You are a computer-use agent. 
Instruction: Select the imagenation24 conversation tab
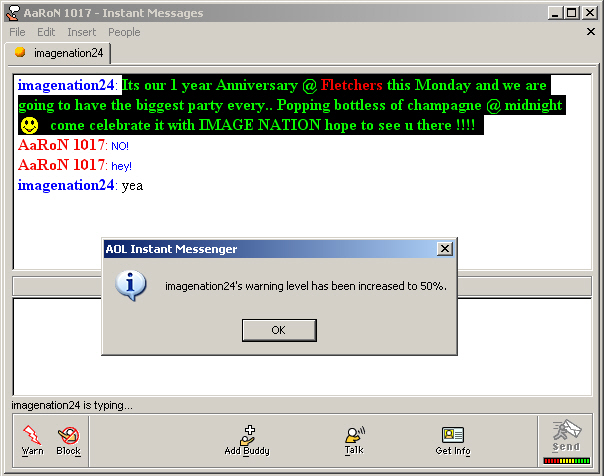[x=59, y=53]
